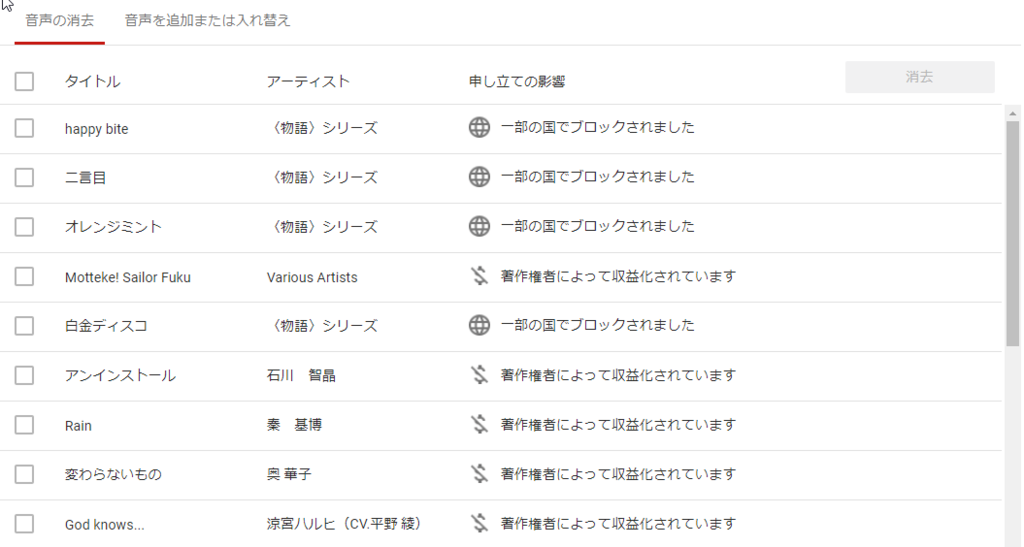Click globe icon in 白金ディスコ row

click(479, 325)
